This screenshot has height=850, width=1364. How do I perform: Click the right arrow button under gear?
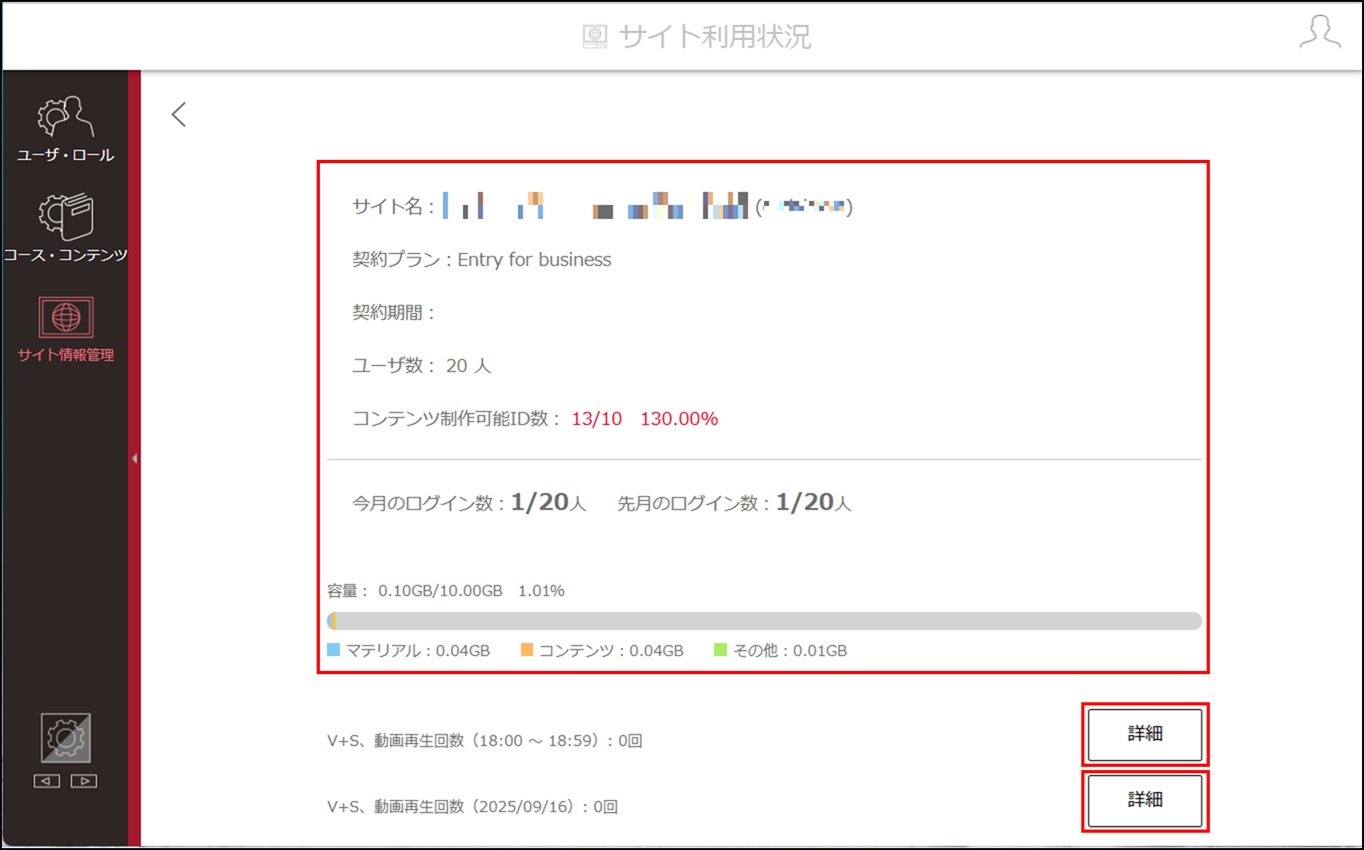coord(85,781)
